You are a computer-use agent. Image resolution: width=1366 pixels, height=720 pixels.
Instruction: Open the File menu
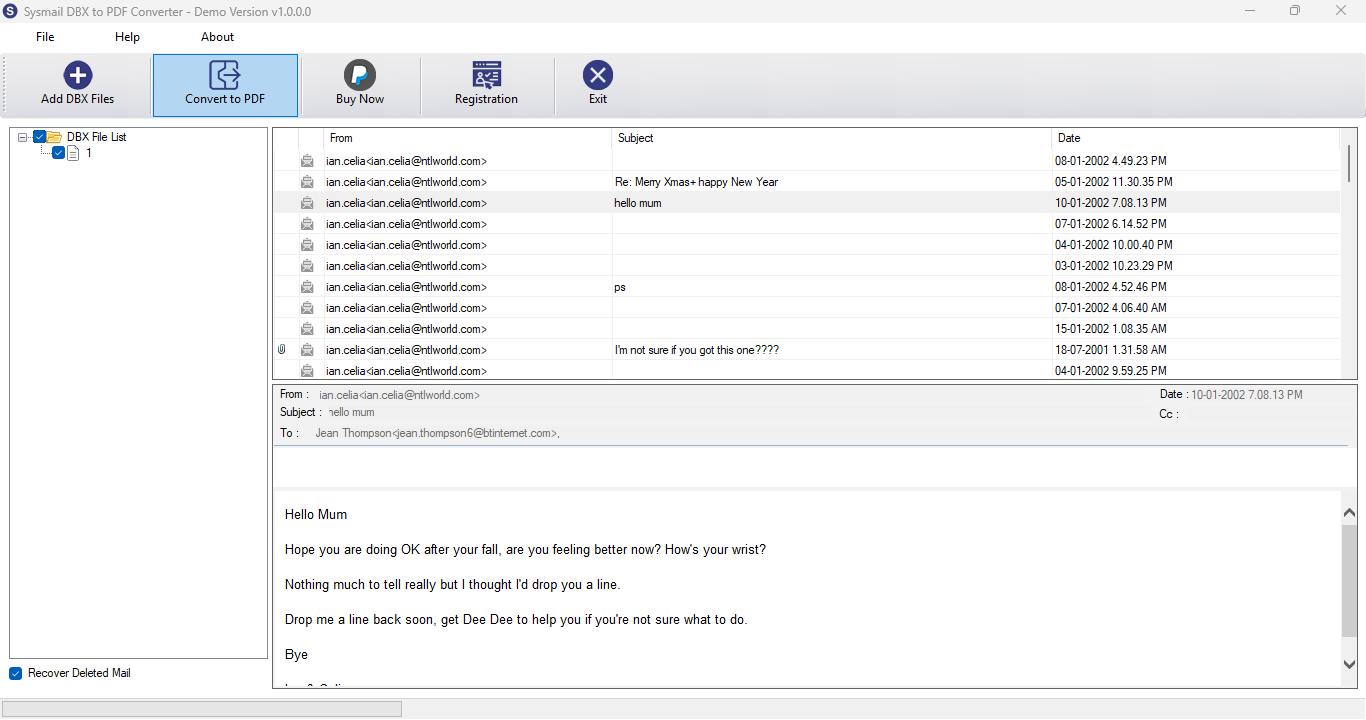(x=45, y=37)
